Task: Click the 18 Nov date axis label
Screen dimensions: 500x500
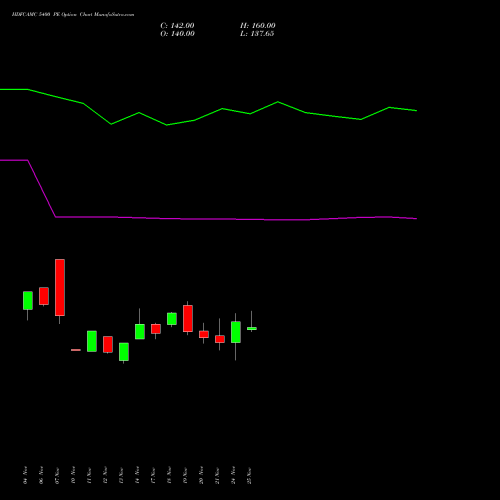Action: pos(170,475)
